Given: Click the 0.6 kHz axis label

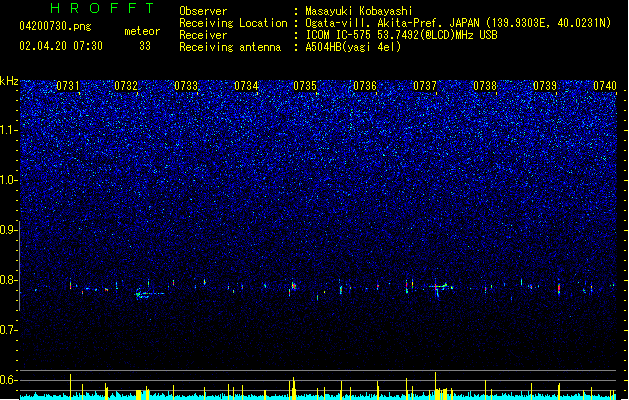Looking at the screenshot, I should [x=9, y=380].
